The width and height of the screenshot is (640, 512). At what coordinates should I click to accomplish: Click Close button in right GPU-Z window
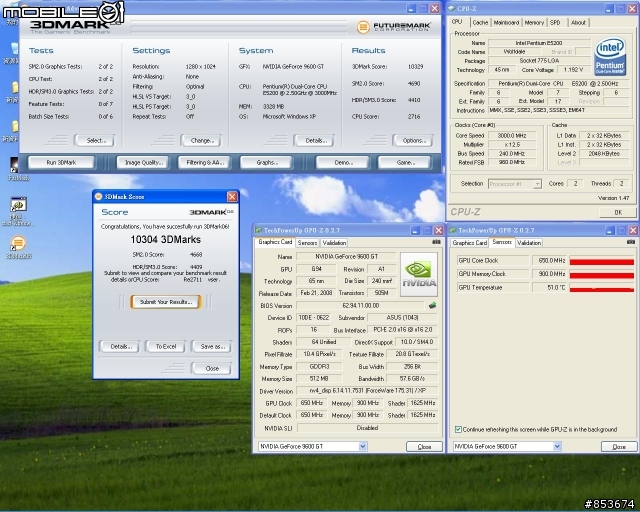point(619,447)
